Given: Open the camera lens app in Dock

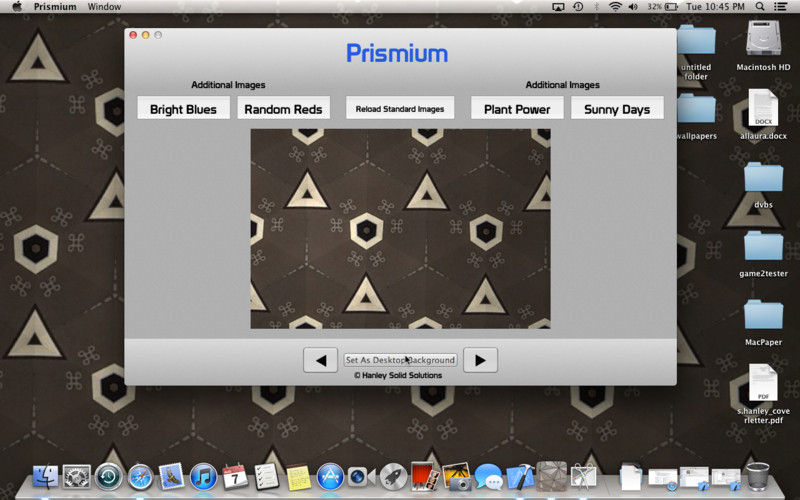Looking at the screenshot, I should click(x=361, y=477).
